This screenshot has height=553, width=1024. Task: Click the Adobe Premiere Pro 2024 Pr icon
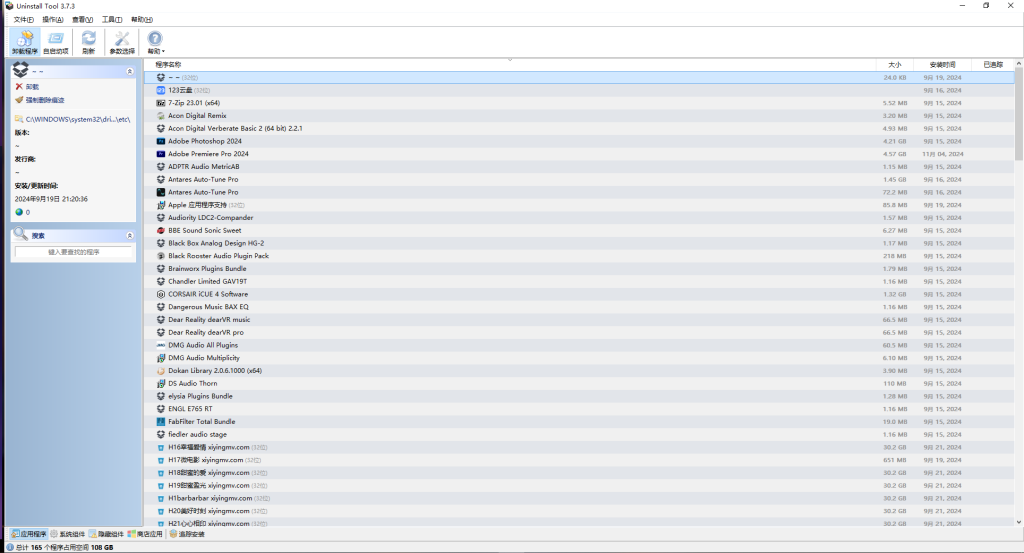click(161, 154)
